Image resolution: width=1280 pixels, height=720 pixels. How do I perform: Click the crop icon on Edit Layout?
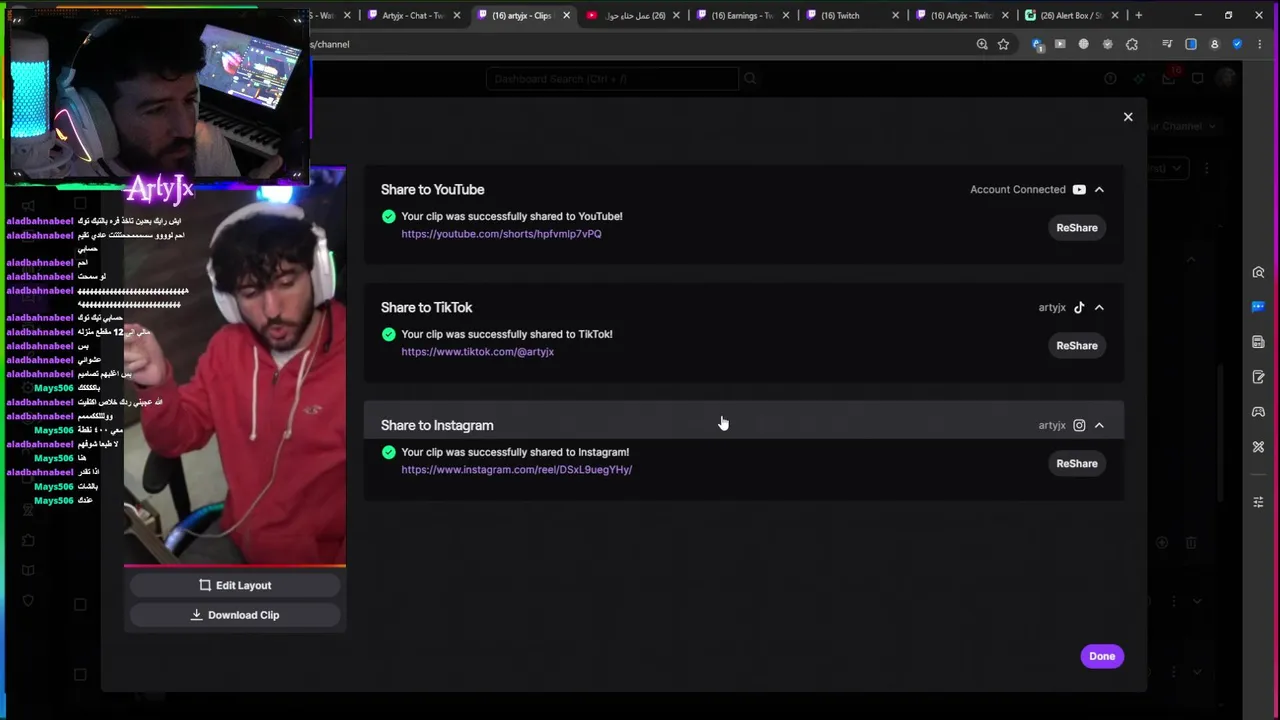point(205,586)
